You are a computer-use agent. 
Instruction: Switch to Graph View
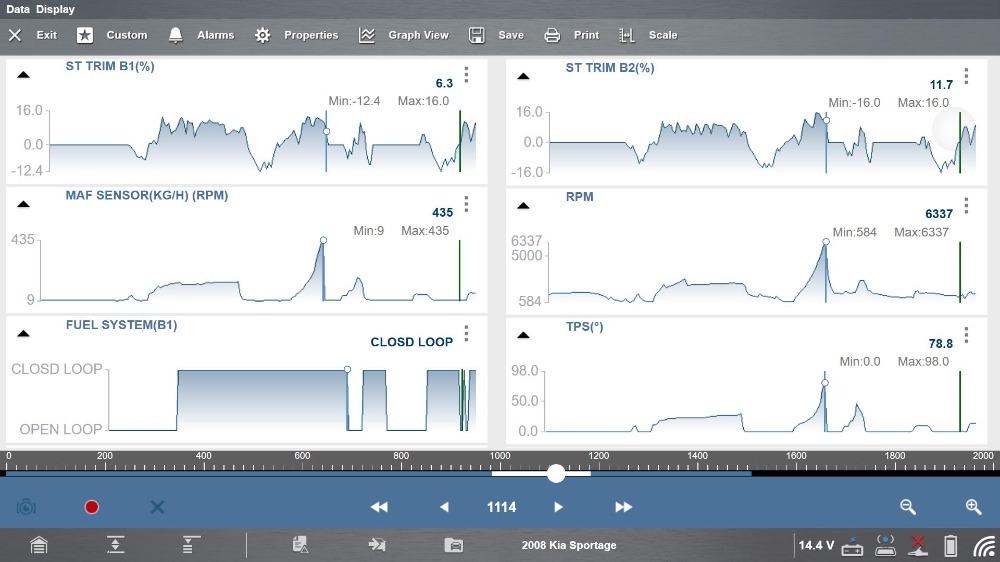[404, 35]
